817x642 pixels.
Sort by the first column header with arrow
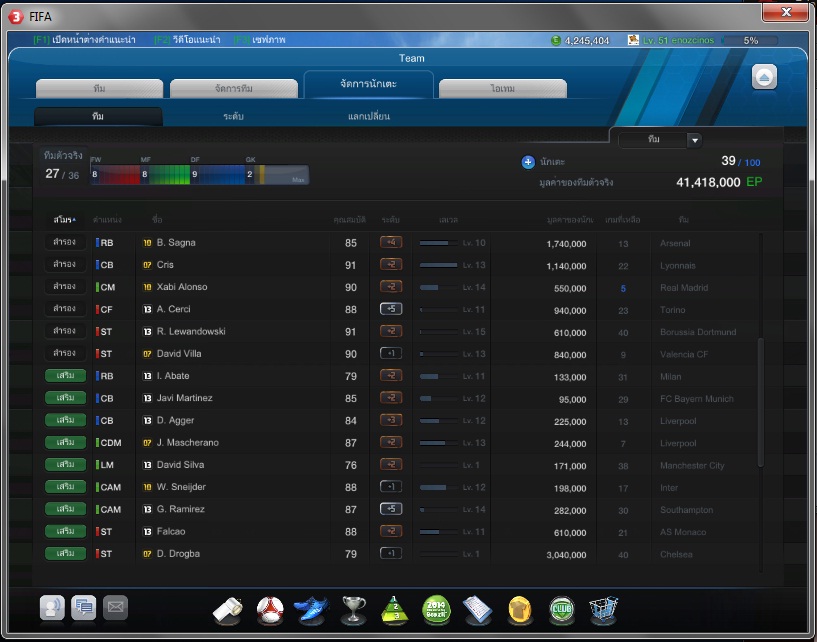tap(65, 220)
